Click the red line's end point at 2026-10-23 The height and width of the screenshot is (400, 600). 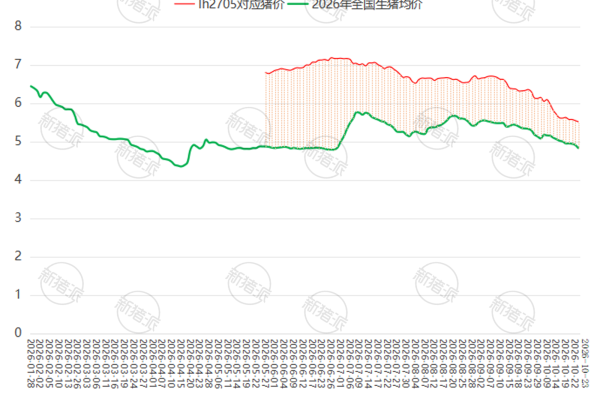click(579, 122)
